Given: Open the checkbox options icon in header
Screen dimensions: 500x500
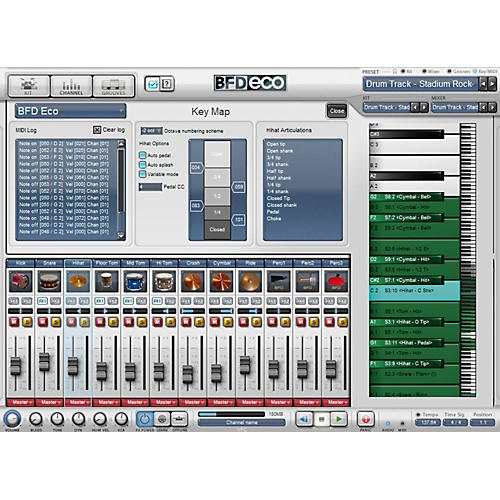Looking at the screenshot, I should pyautogui.click(x=153, y=84).
